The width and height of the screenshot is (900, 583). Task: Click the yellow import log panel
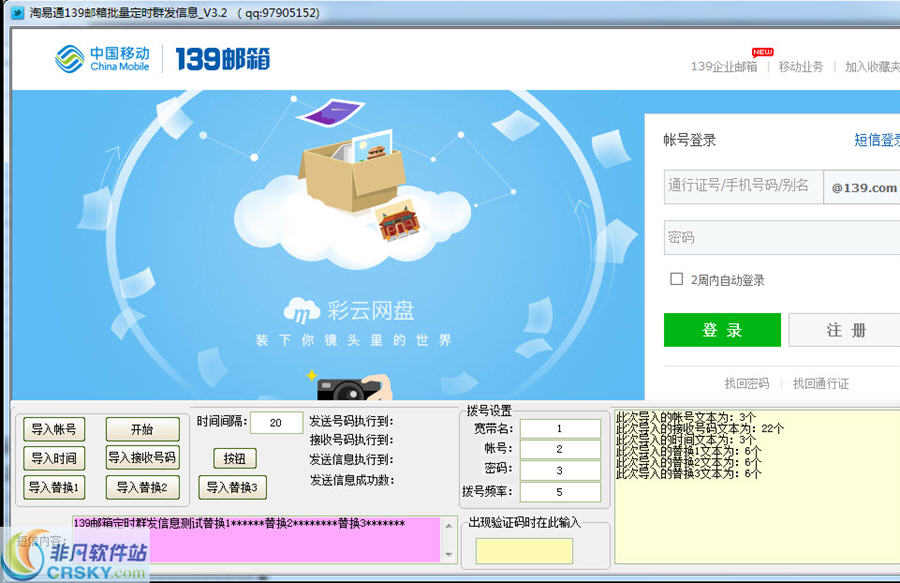[757, 487]
